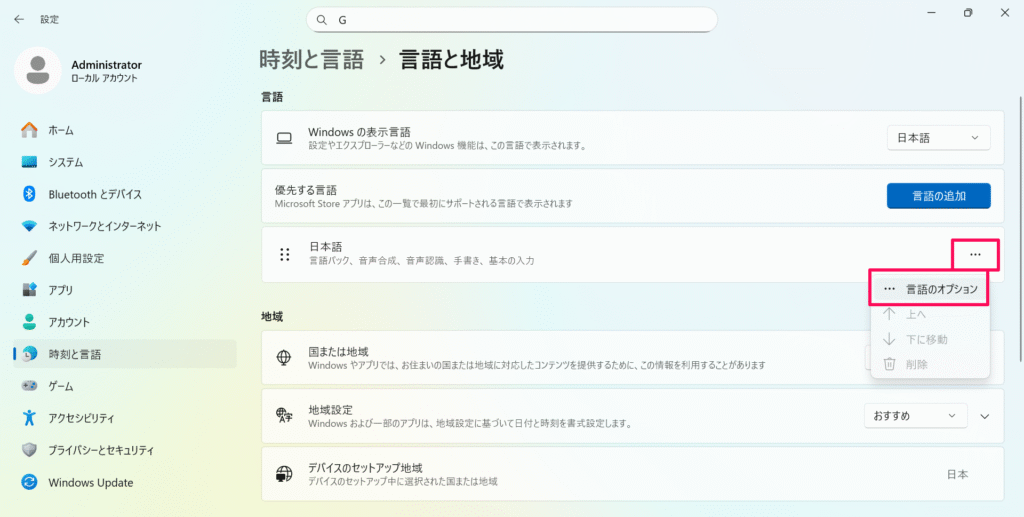The image size is (1024, 517).
Task: Open the Windows display language dropdown
Action: [x=938, y=138]
